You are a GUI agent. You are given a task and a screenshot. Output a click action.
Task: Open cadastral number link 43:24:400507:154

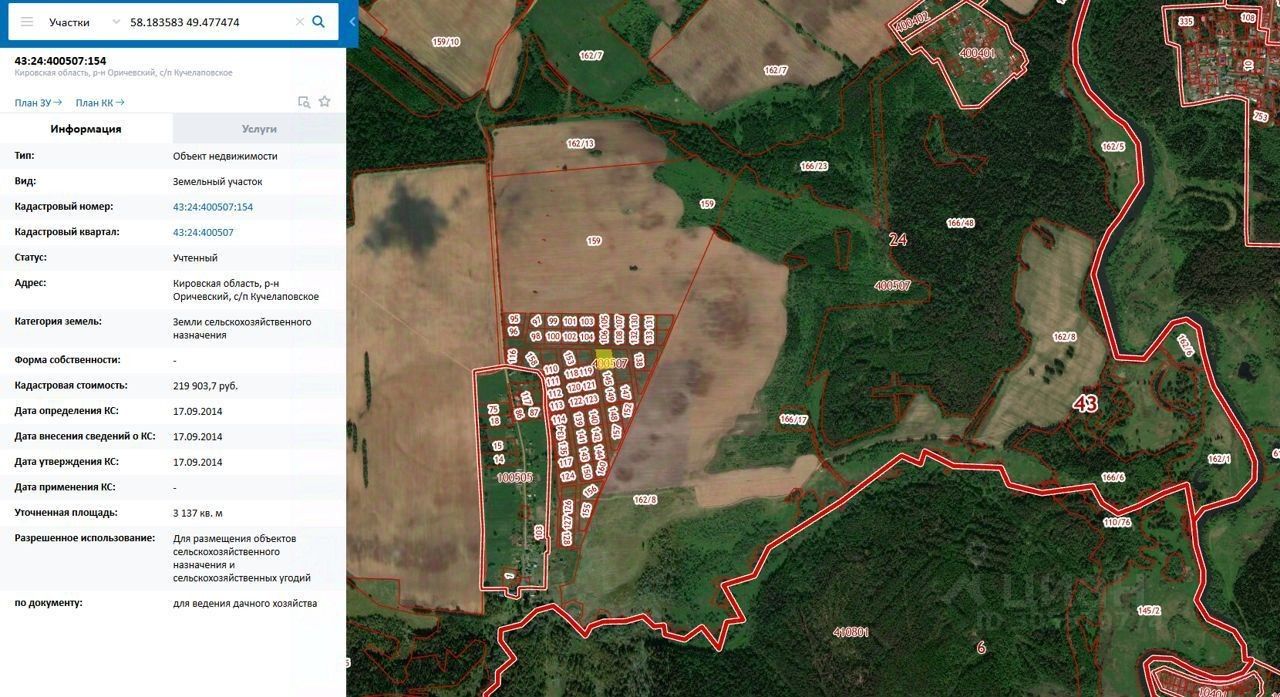(213, 207)
